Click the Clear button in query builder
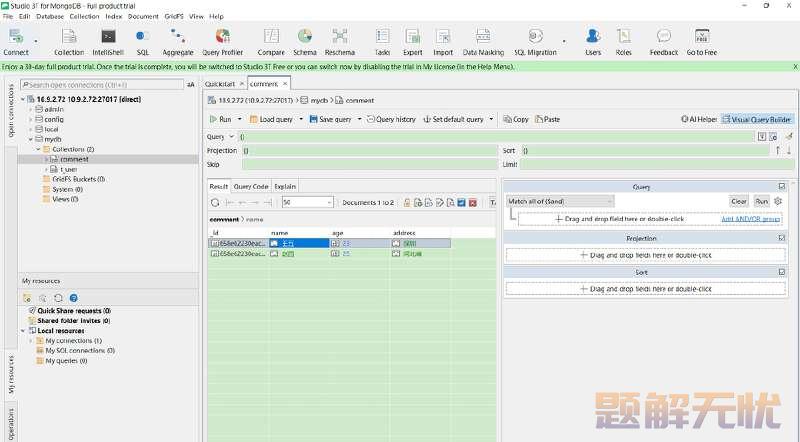 [x=739, y=201]
